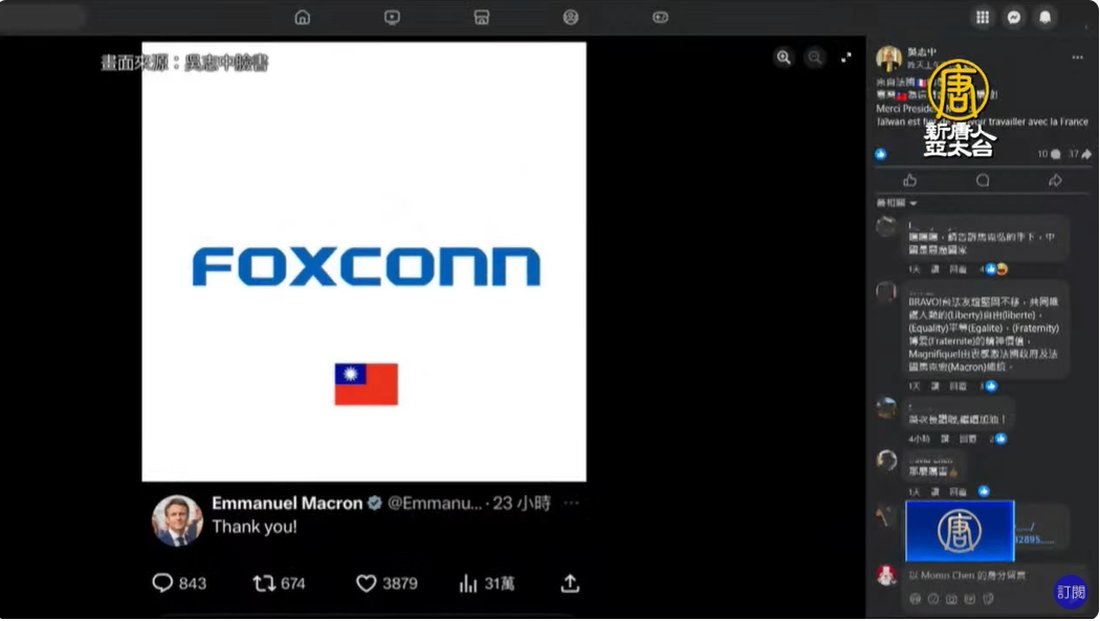The height and width of the screenshot is (621, 1100).
Task: Open the blue logo thumbnail in comments
Action: click(960, 530)
